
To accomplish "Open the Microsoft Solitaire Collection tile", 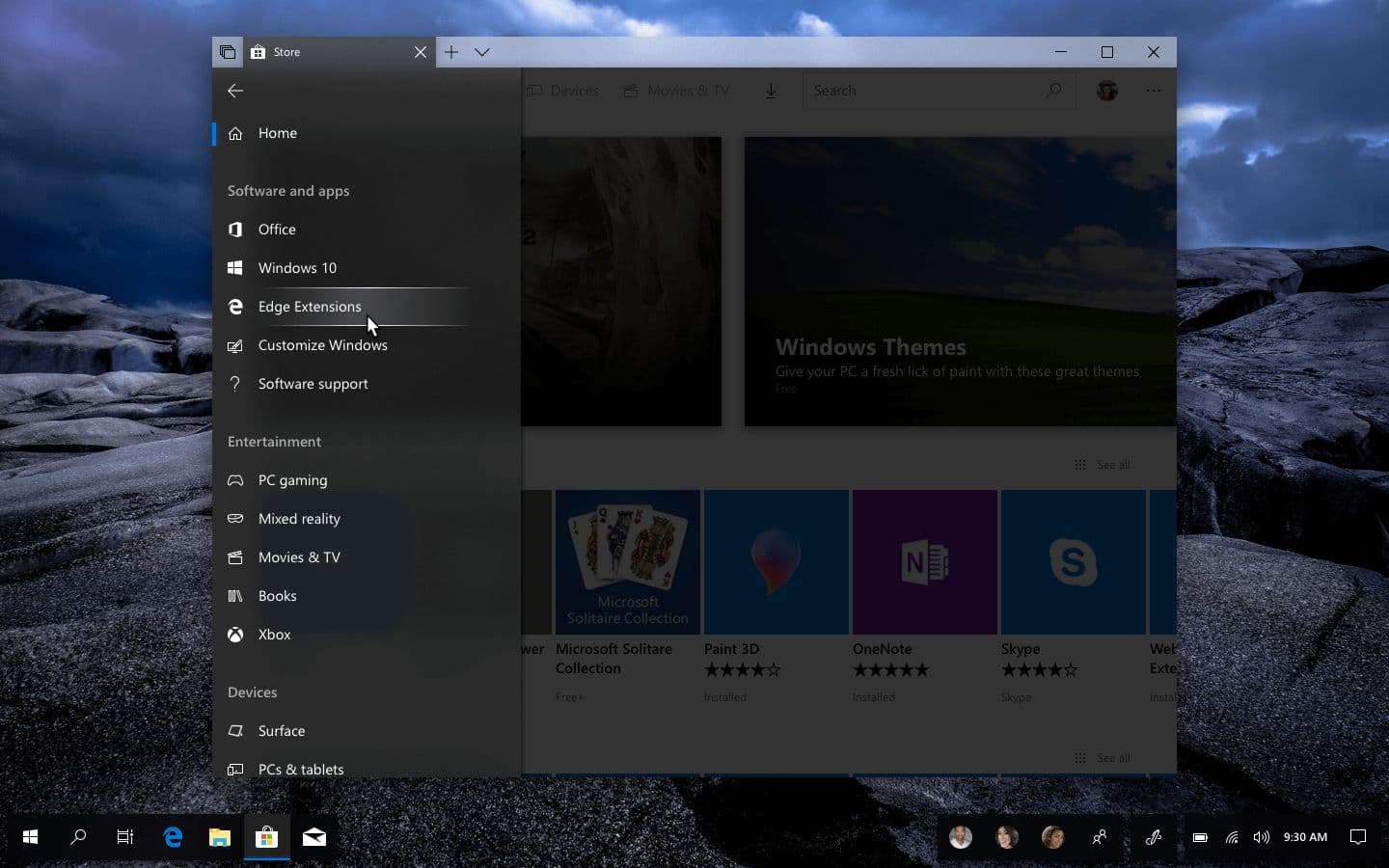I will coord(628,562).
